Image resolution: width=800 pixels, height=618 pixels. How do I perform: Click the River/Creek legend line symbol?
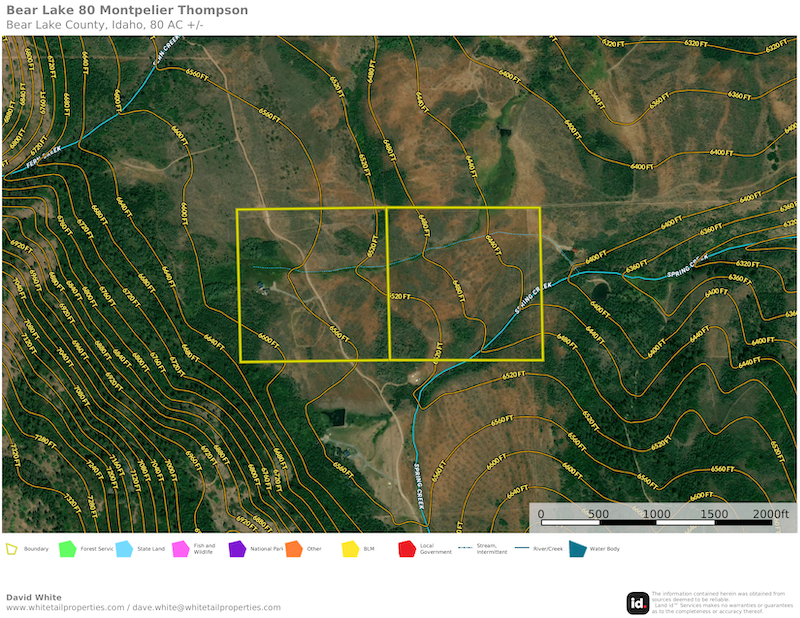coord(521,548)
